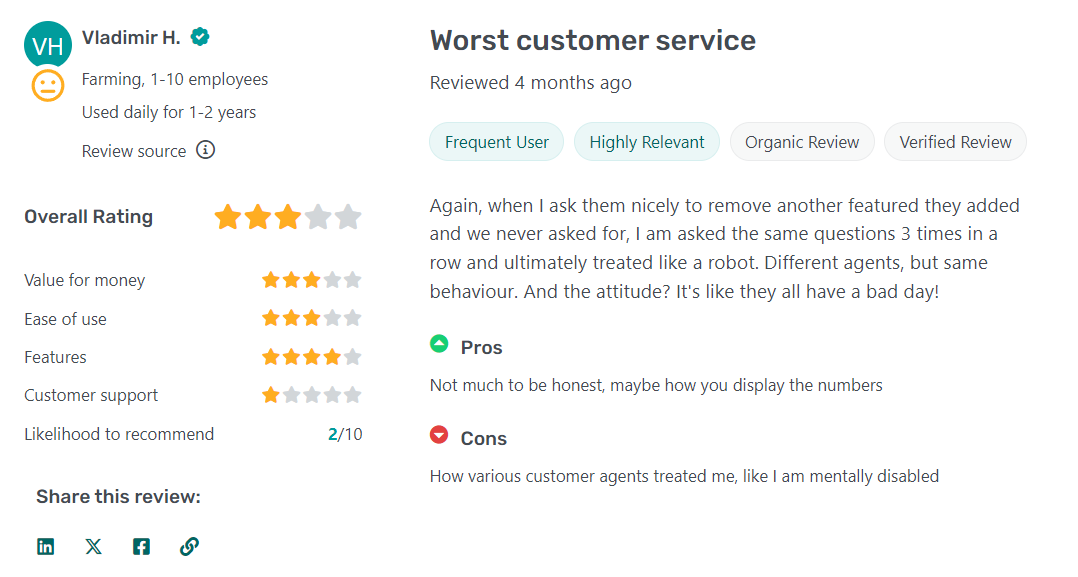Screen dimensions: 1078x577
Task: Click the red Cons arrow icon
Action: 438,435
